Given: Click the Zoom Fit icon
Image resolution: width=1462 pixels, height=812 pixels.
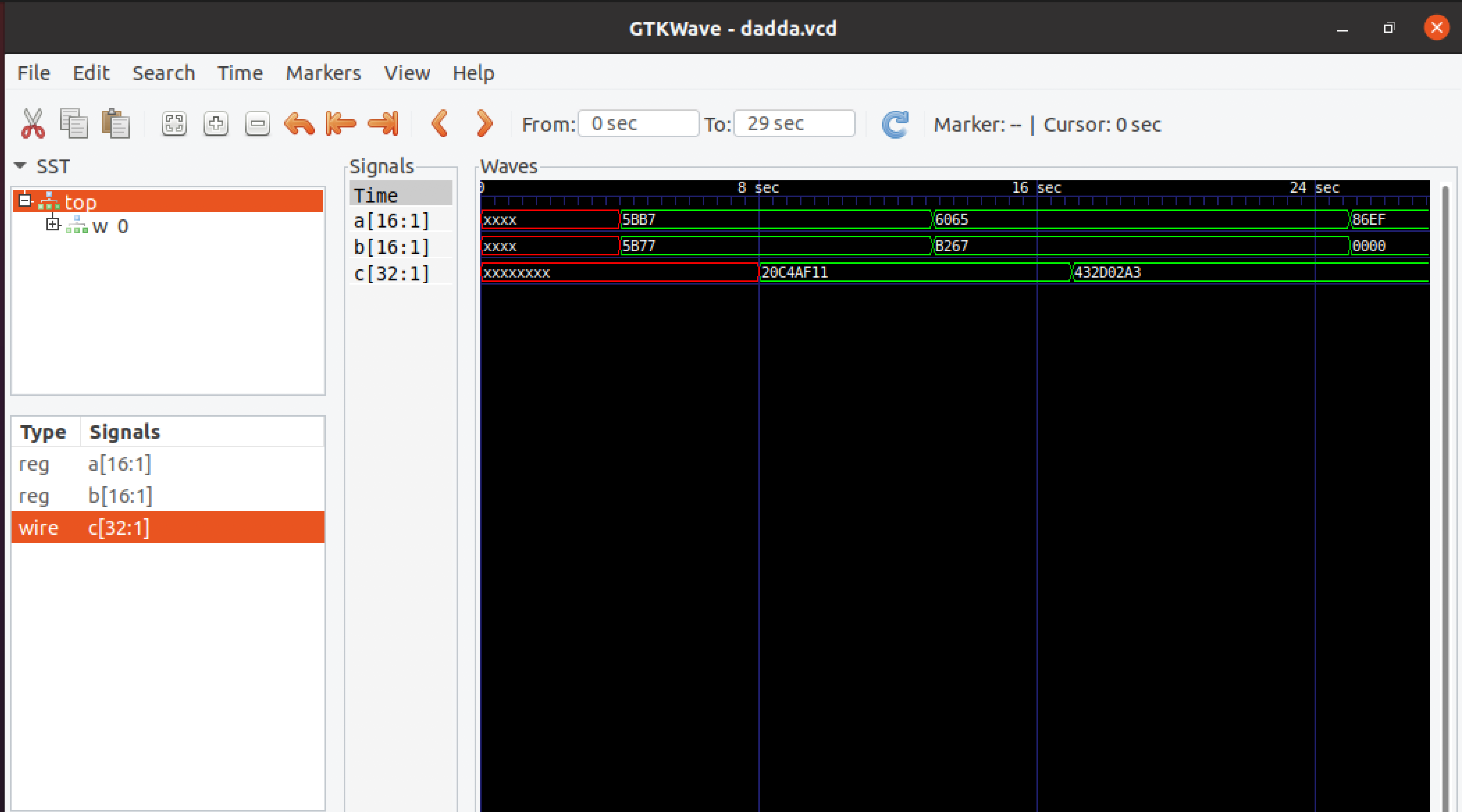Looking at the screenshot, I should click(x=174, y=123).
